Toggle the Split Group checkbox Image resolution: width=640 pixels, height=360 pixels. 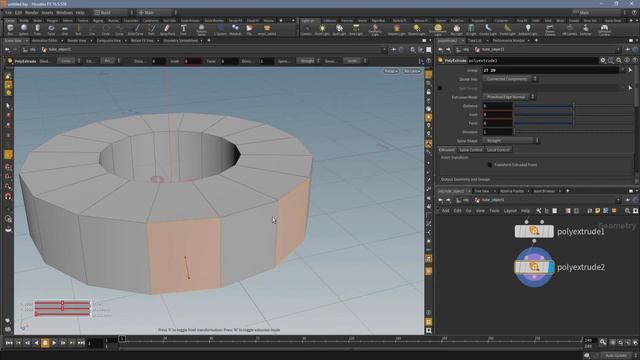coord(440,88)
